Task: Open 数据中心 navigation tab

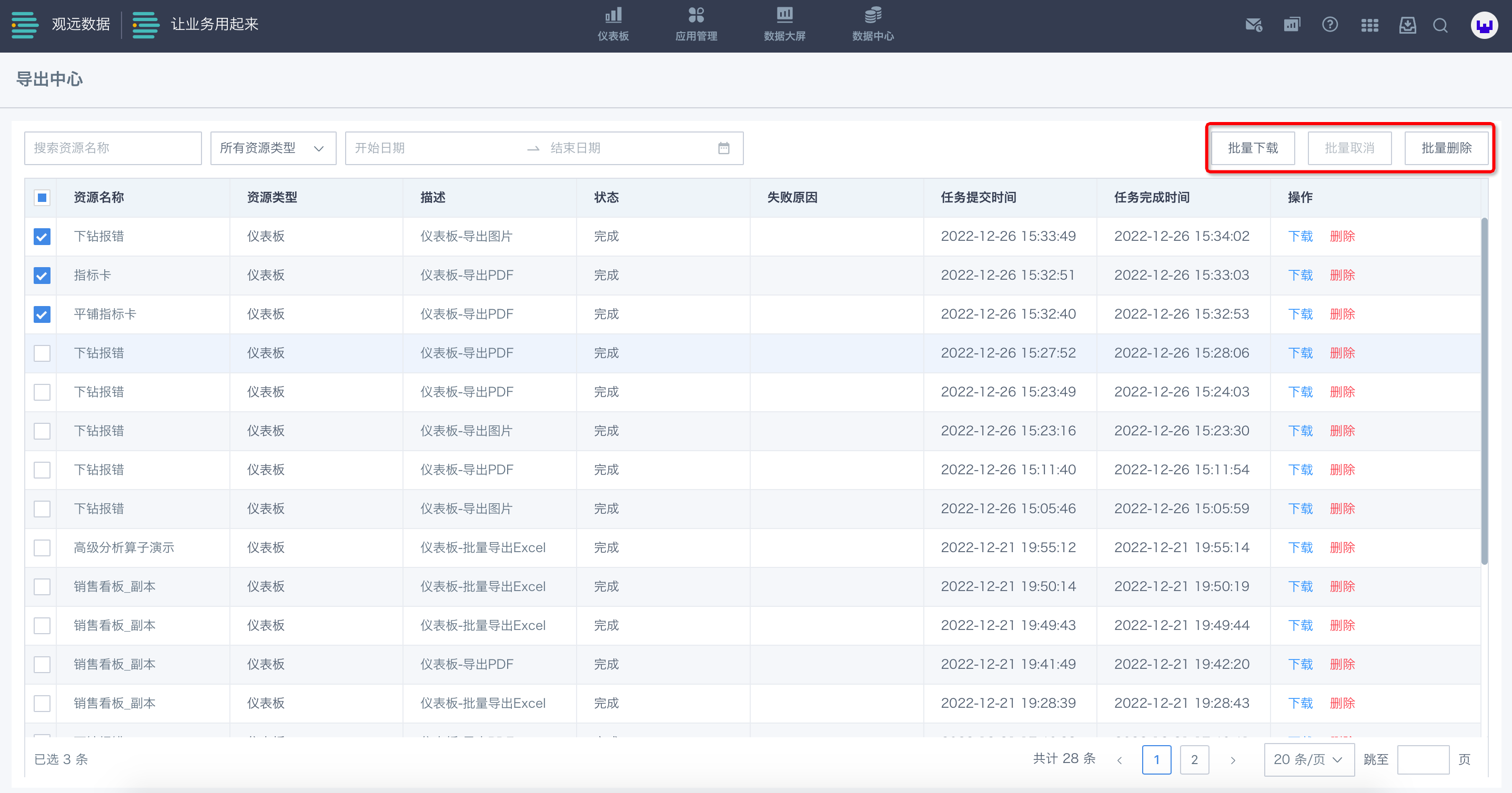Action: point(873,25)
